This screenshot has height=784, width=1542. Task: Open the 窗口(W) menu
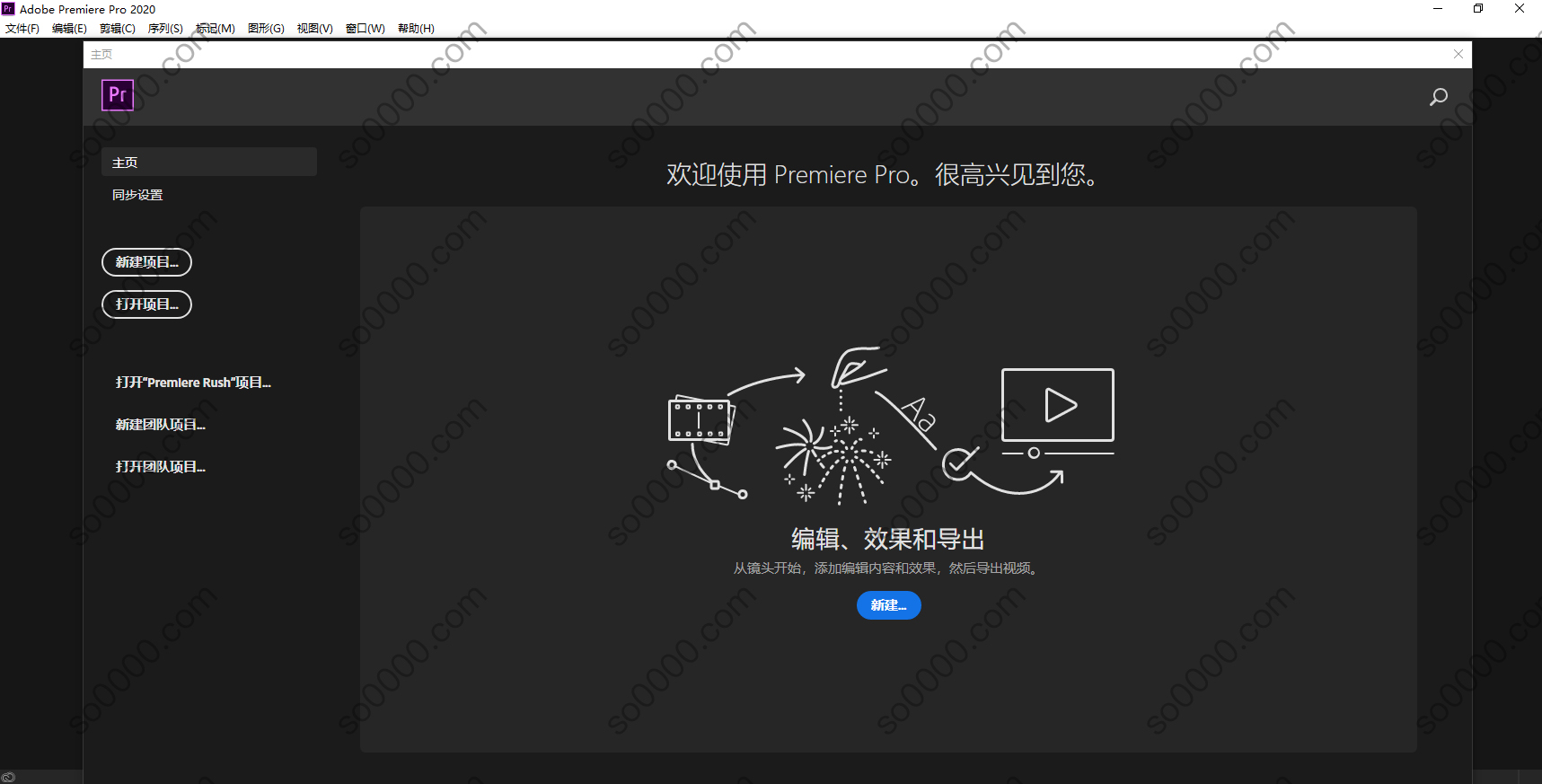tap(366, 29)
